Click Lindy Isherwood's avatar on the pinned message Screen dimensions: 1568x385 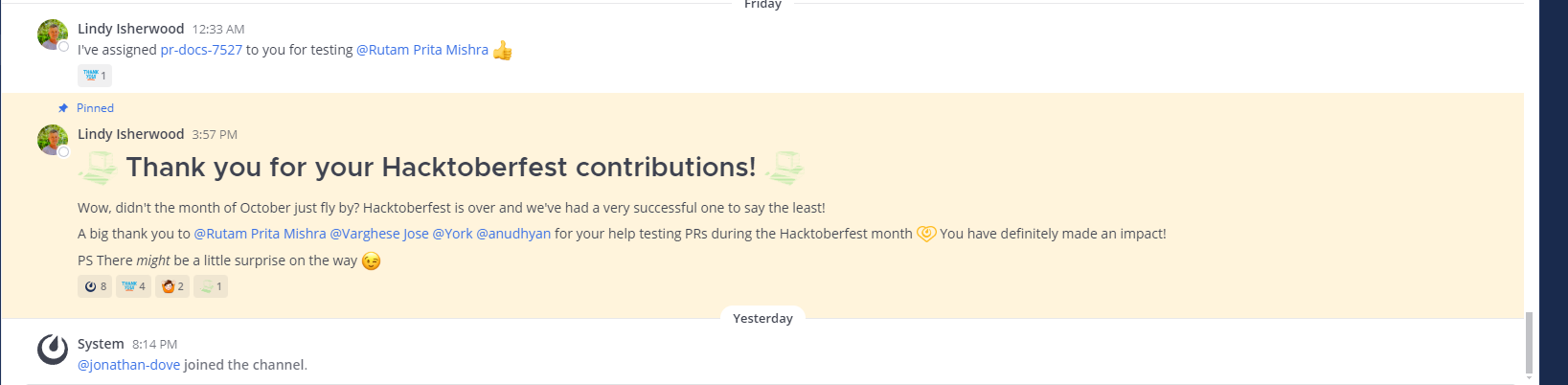[x=53, y=140]
